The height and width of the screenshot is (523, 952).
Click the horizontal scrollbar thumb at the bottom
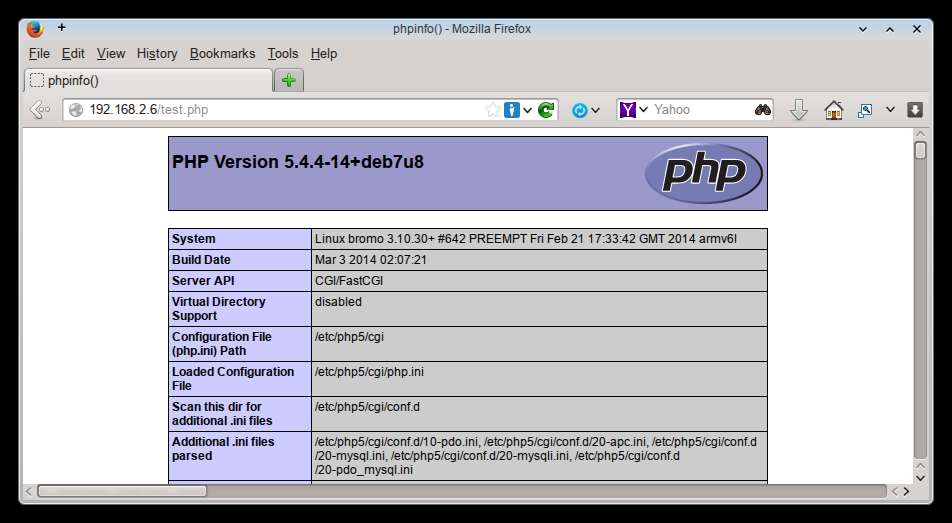(120, 491)
